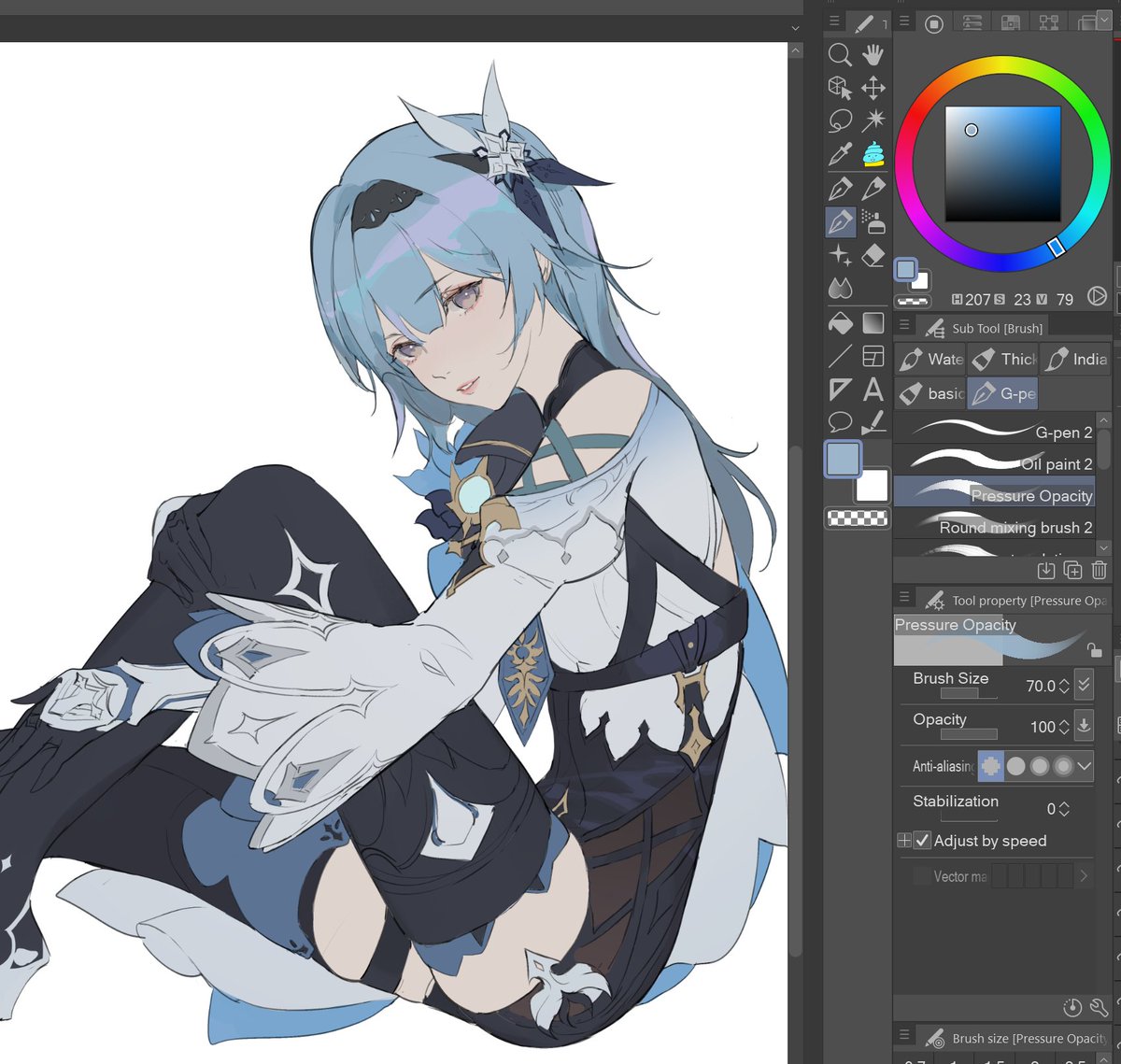Select the Blend droplets tool
The image size is (1121, 1064).
coord(840,288)
